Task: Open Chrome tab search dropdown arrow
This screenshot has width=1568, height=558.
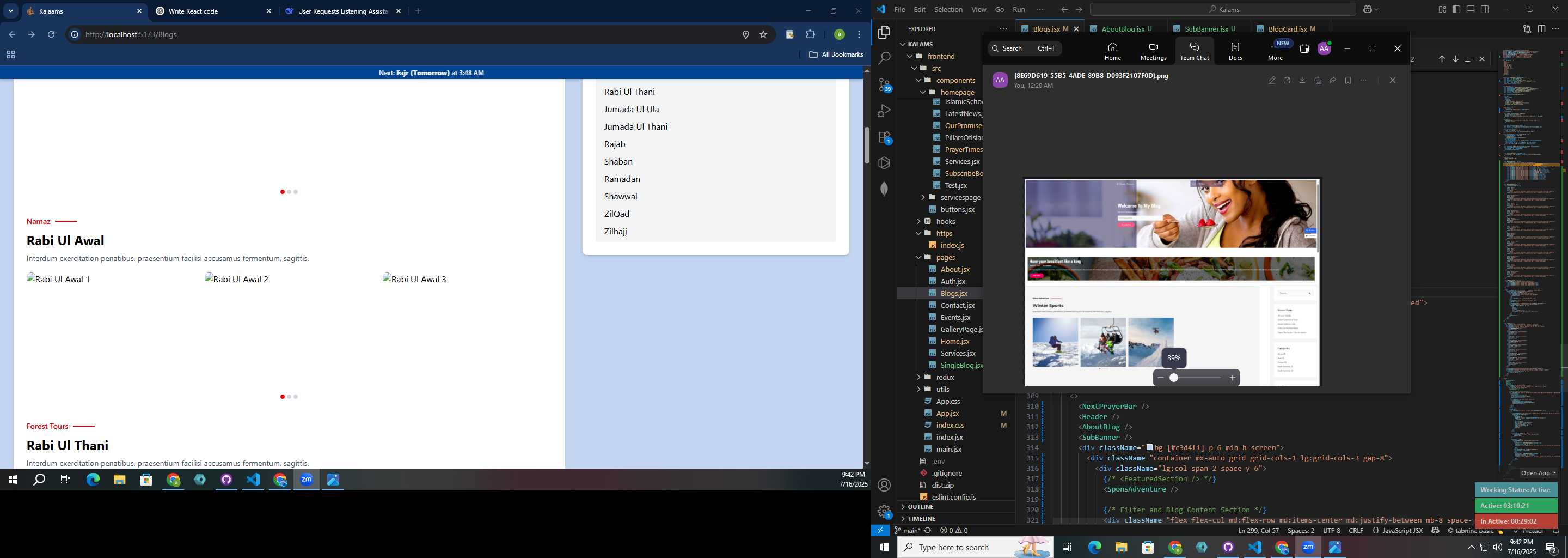Action: pos(11,11)
